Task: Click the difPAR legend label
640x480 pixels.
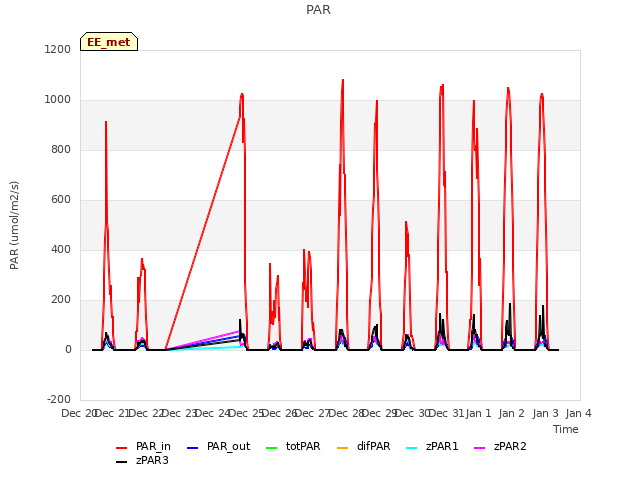Action: [x=373, y=447]
